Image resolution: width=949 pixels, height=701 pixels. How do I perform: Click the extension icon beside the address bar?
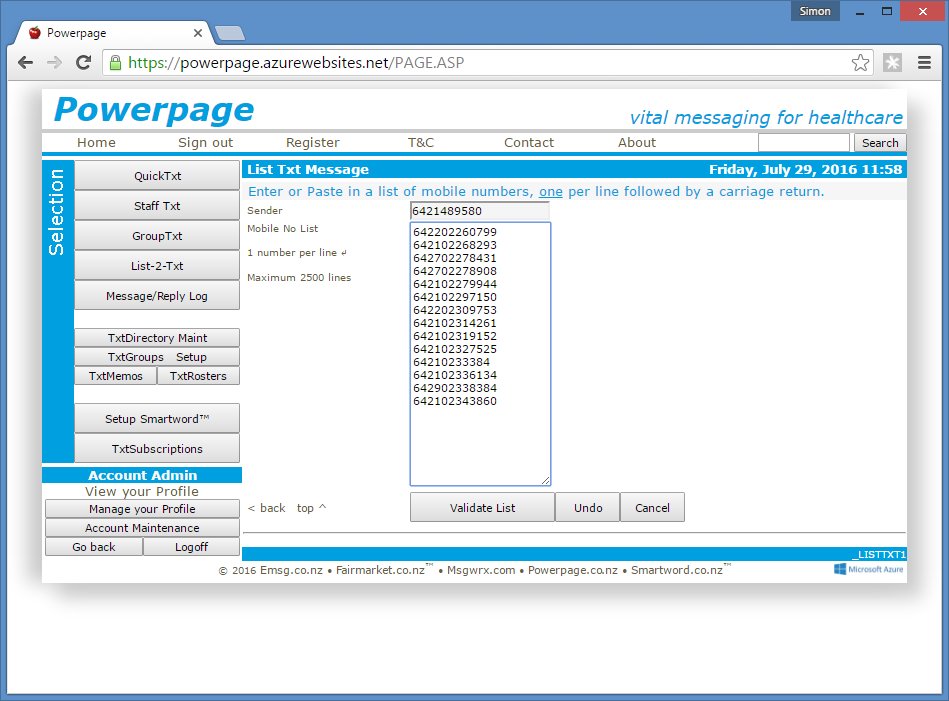click(892, 63)
